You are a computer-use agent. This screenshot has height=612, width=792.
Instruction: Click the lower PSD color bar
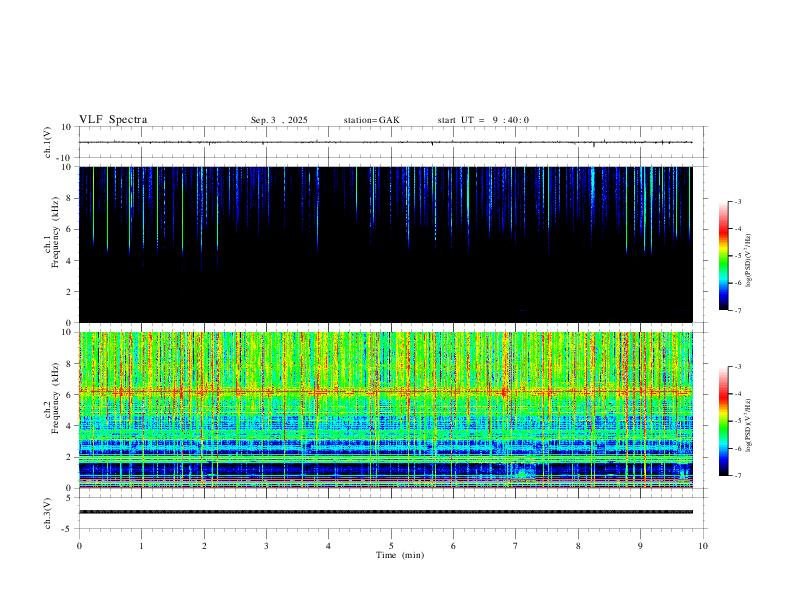pyautogui.click(x=723, y=421)
